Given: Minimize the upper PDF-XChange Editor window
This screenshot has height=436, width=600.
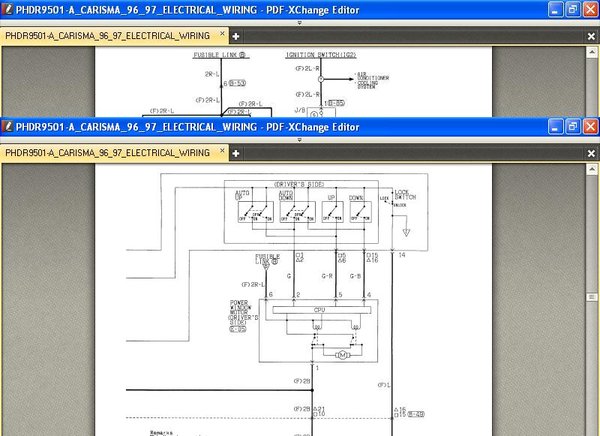Looking at the screenshot, I should point(555,10).
